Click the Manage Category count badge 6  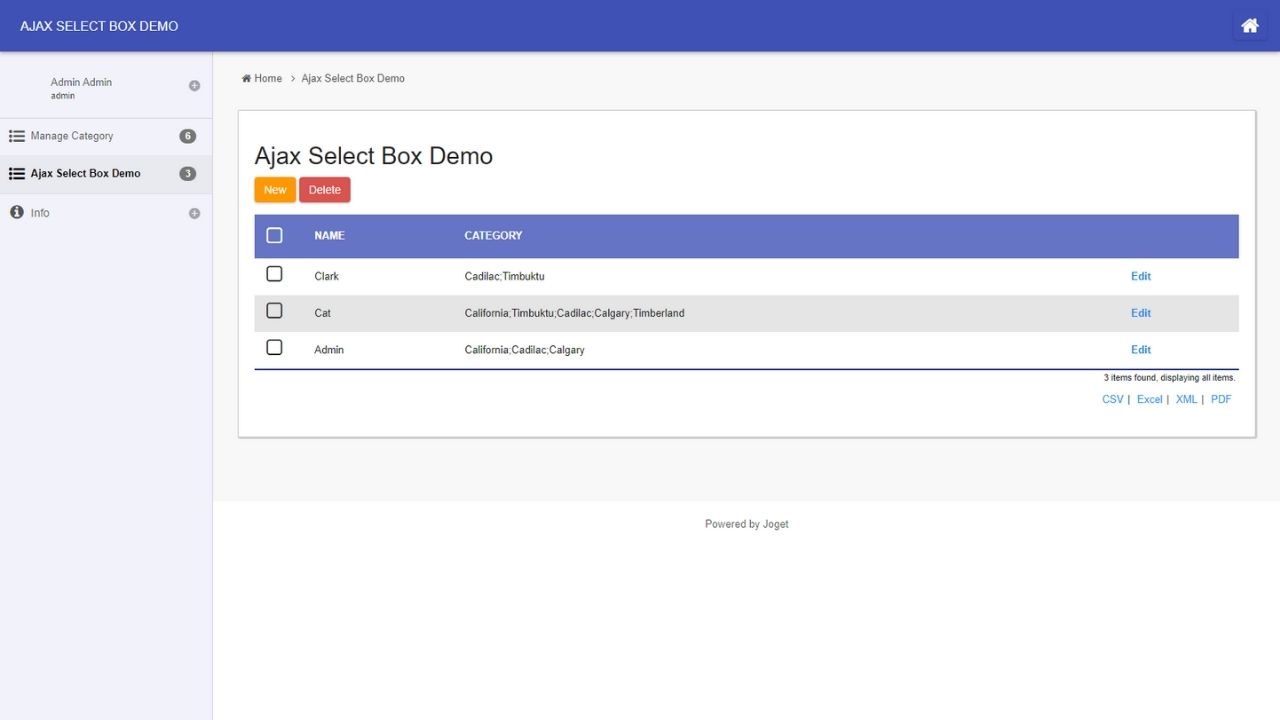187,136
